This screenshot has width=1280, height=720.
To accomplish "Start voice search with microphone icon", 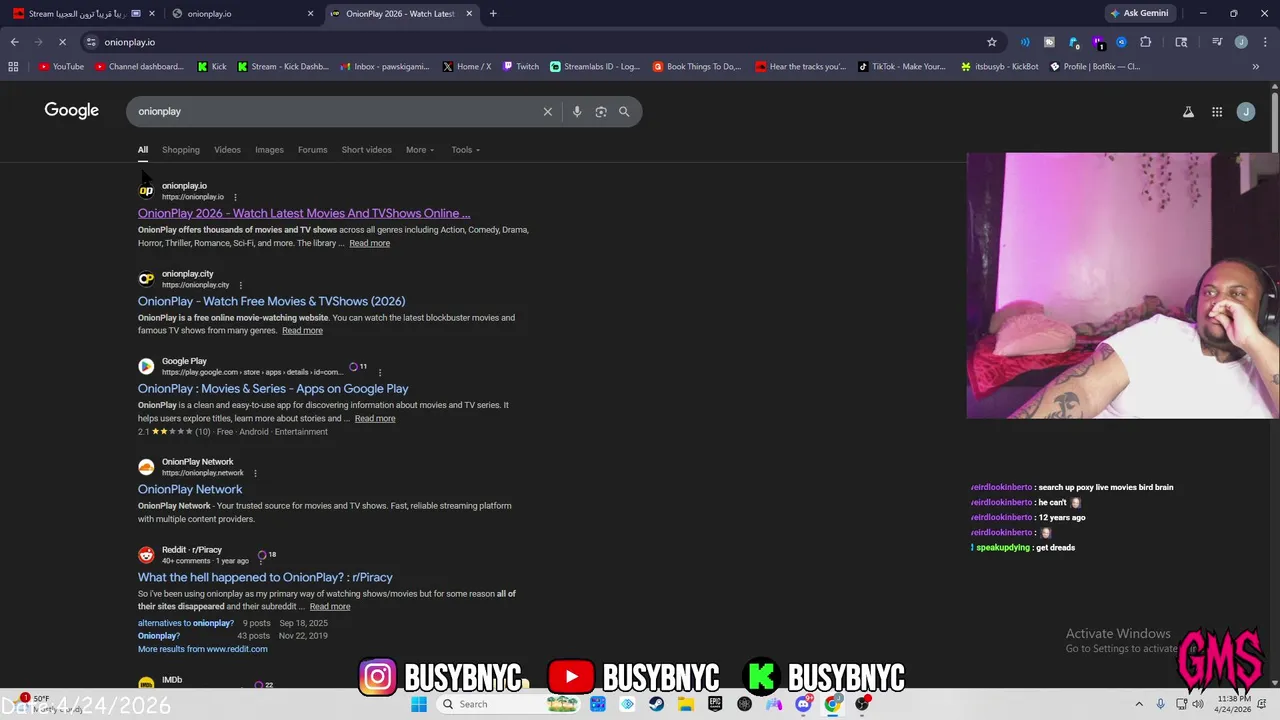I will (577, 111).
